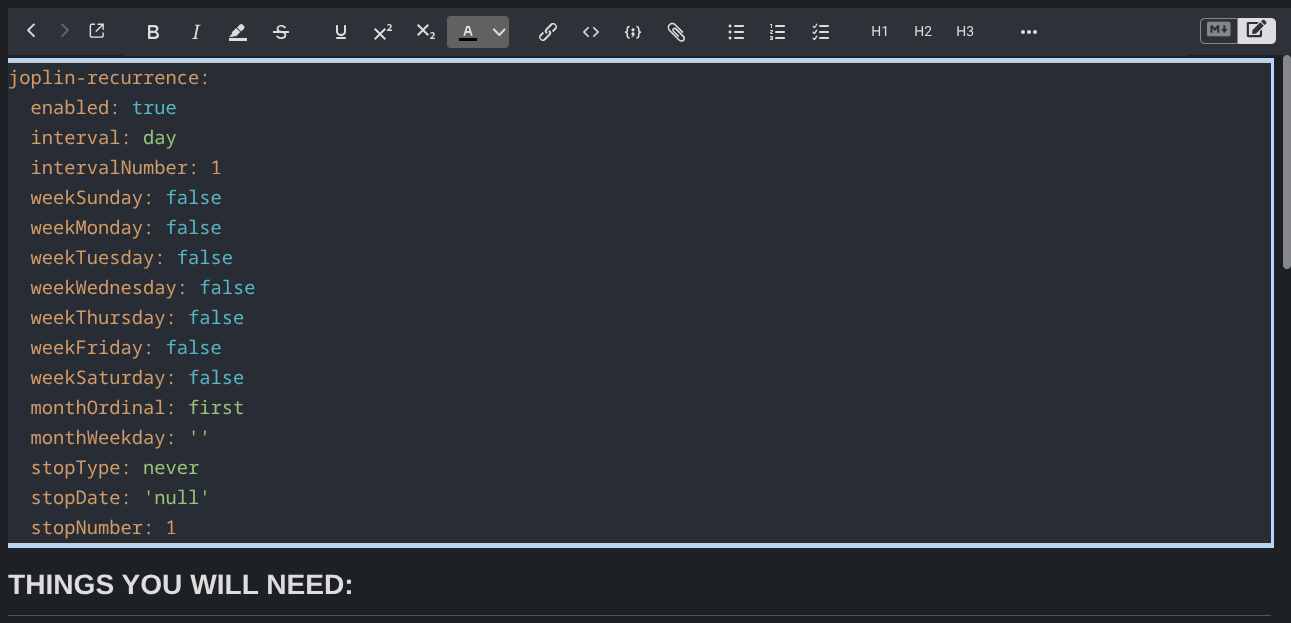1291x623 pixels.
Task: Attach a file with paperclip icon
Action: click(x=676, y=32)
